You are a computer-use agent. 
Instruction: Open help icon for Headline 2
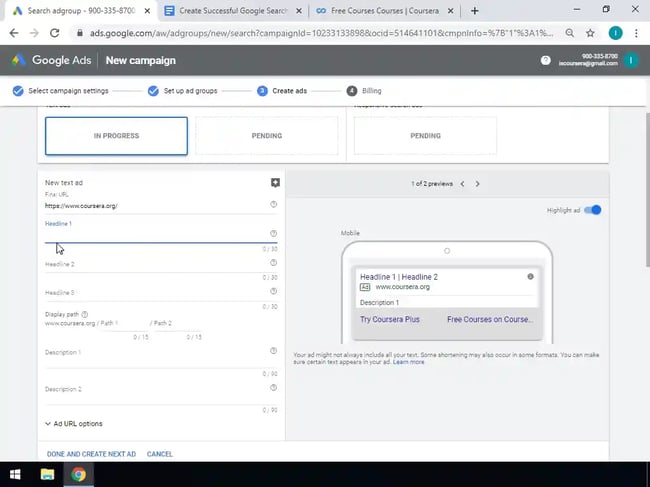click(x=274, y=262)
